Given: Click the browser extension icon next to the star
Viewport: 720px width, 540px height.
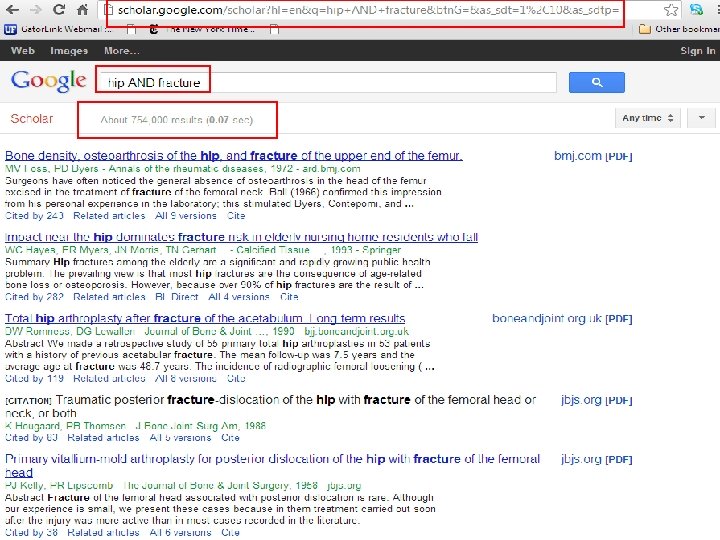Looking at the screenshot, I should [x=696, y=9].
